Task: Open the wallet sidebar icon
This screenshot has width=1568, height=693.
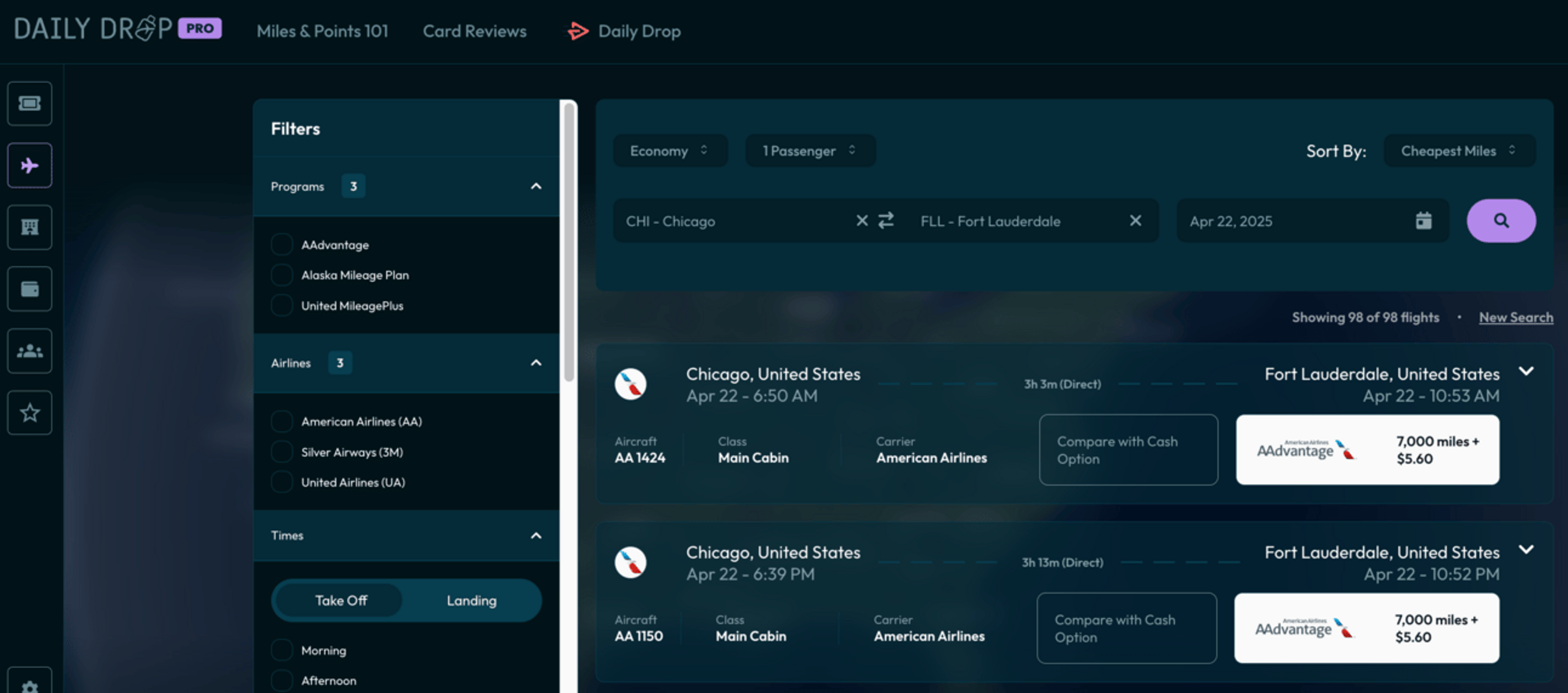Action: tap(29, 289)
